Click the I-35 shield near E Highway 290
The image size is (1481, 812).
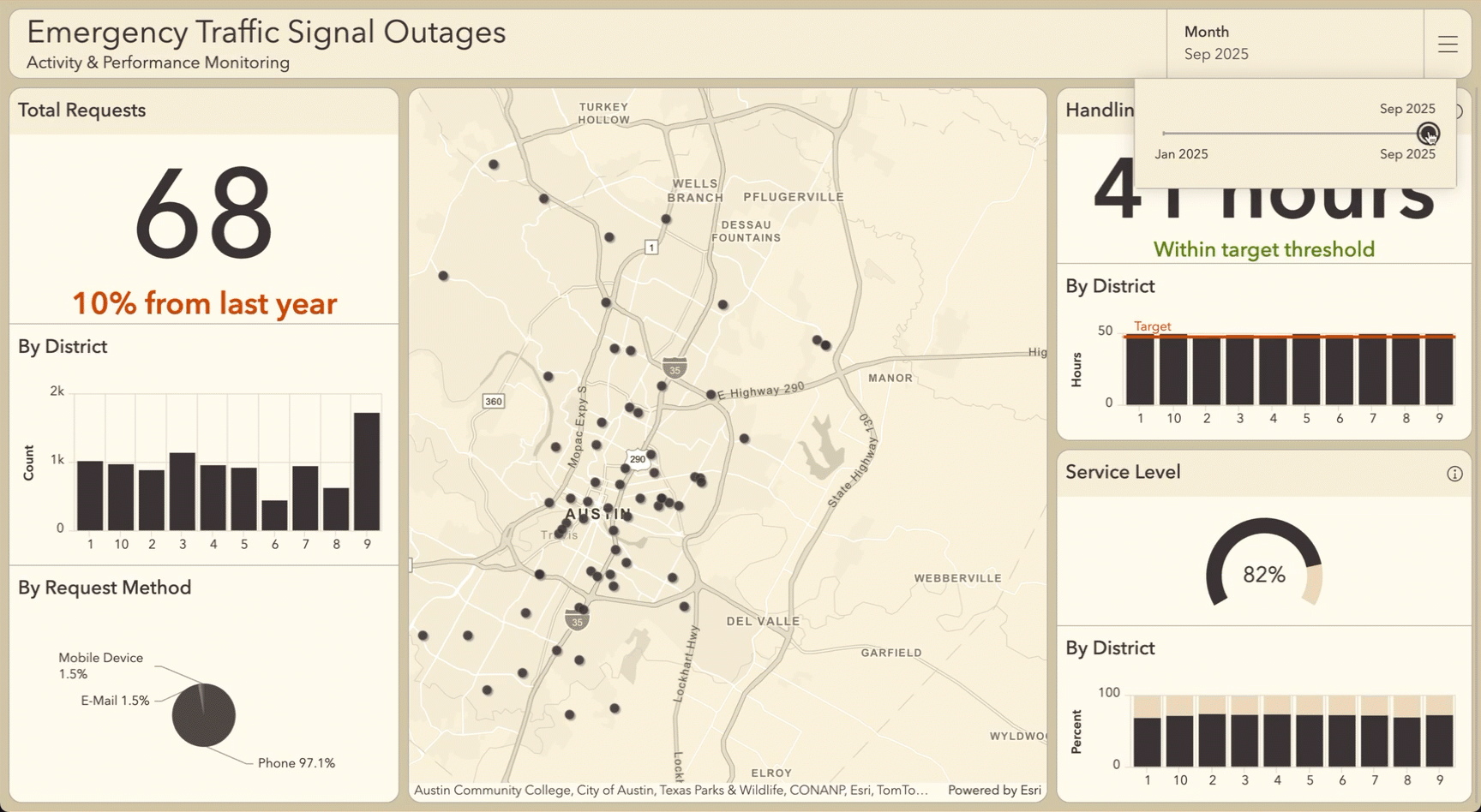point(675,368)
